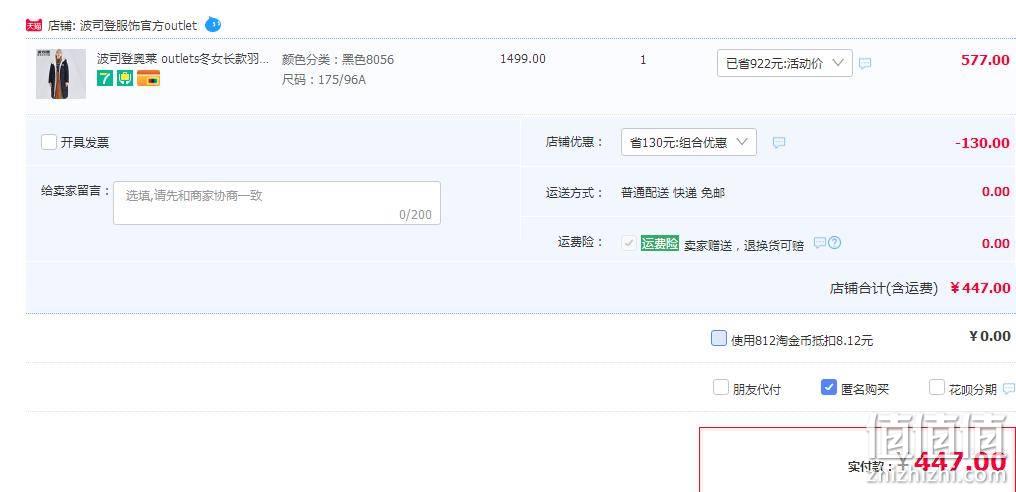Click the 运送方式 label

click(x=575, y=193)
